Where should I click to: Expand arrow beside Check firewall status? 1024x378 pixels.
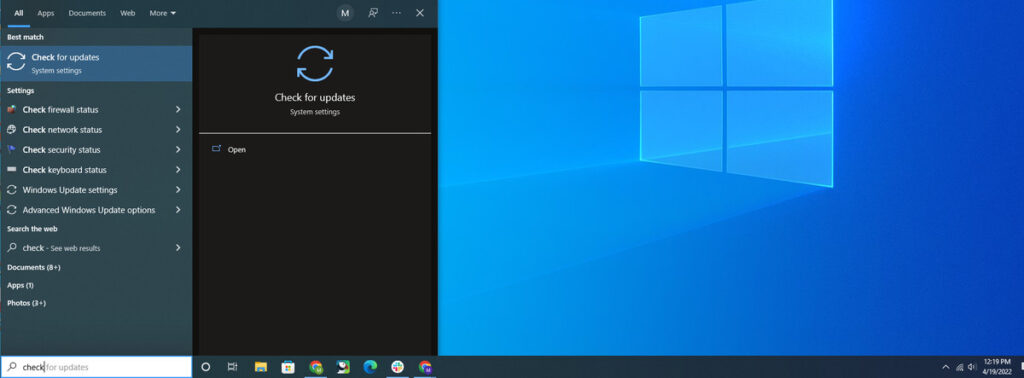point(178,110)
